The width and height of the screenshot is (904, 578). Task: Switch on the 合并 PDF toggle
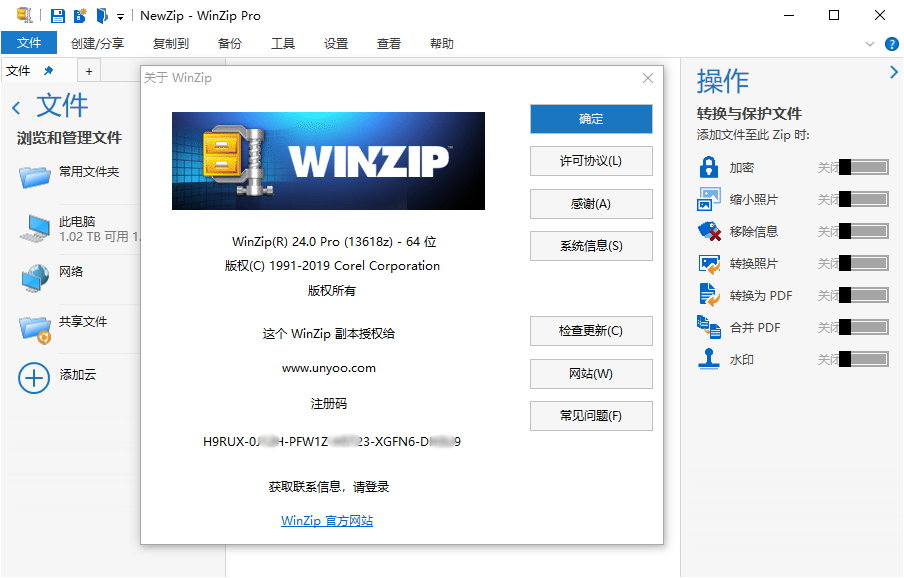tap(864, 327)
